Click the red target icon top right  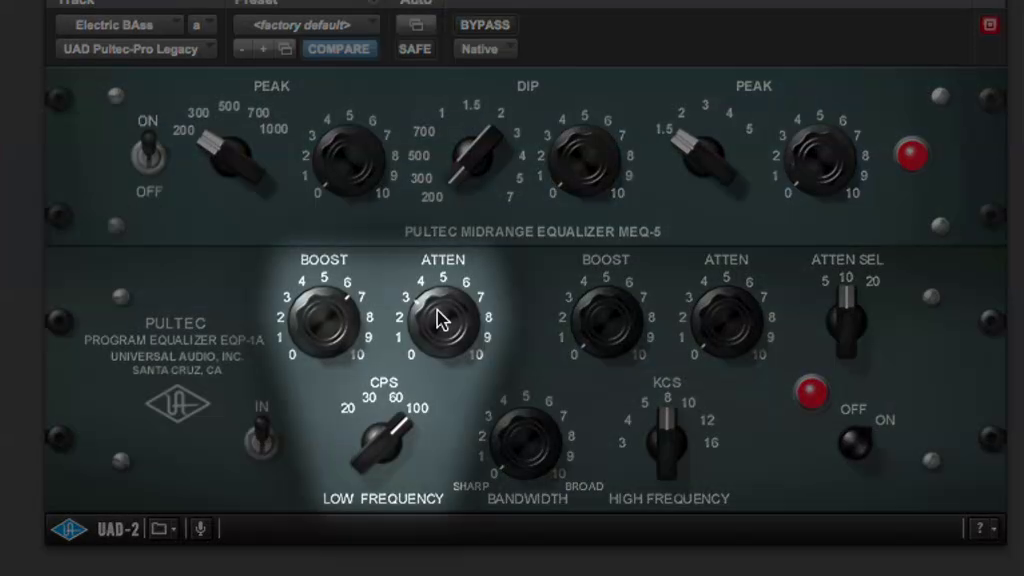point(989,25)
